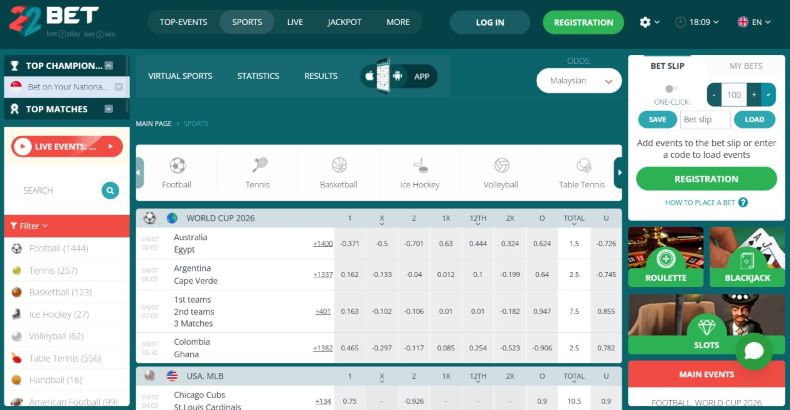790x410 pixels.
Task: Click the Bet slip code input field
Action: (705, 119)
